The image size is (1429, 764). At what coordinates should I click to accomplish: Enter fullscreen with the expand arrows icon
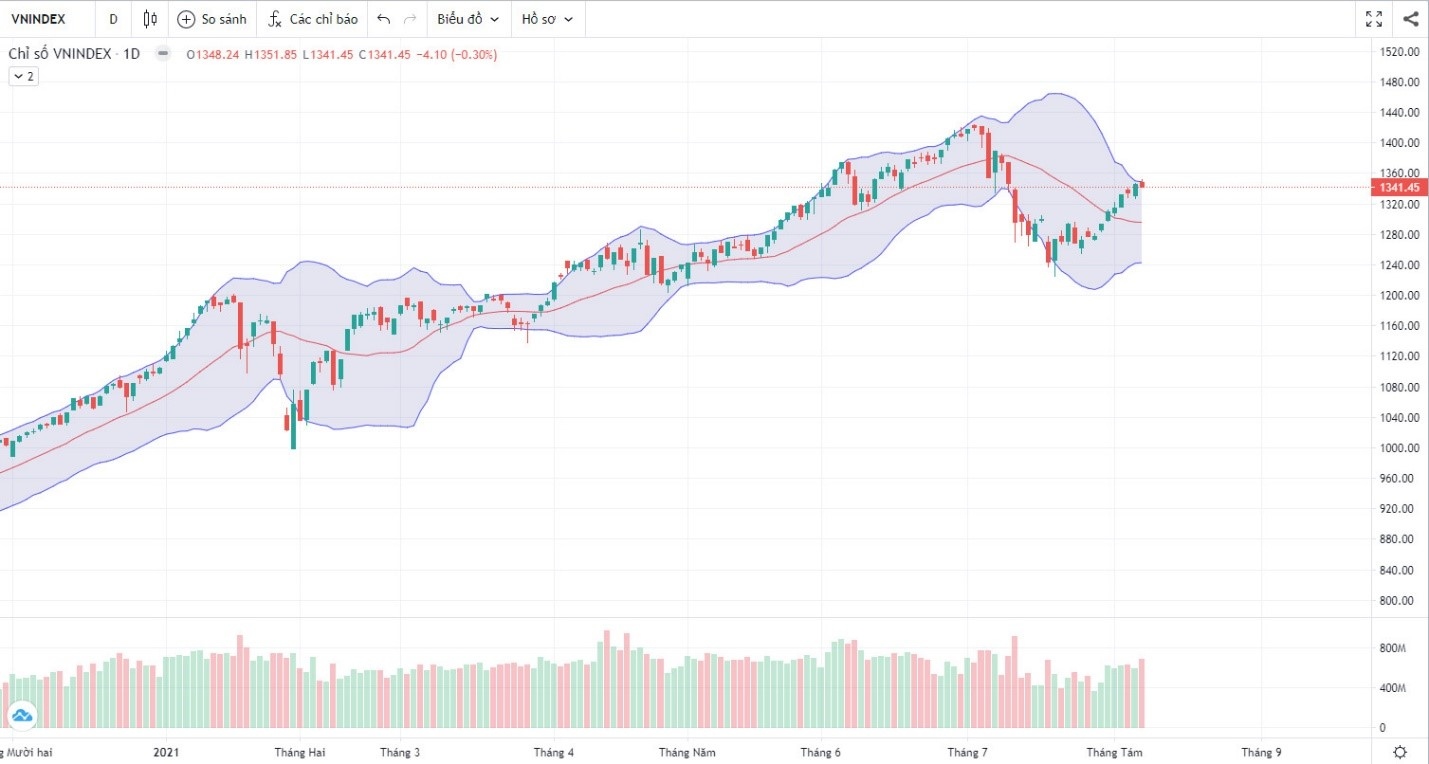[1373, 18]
